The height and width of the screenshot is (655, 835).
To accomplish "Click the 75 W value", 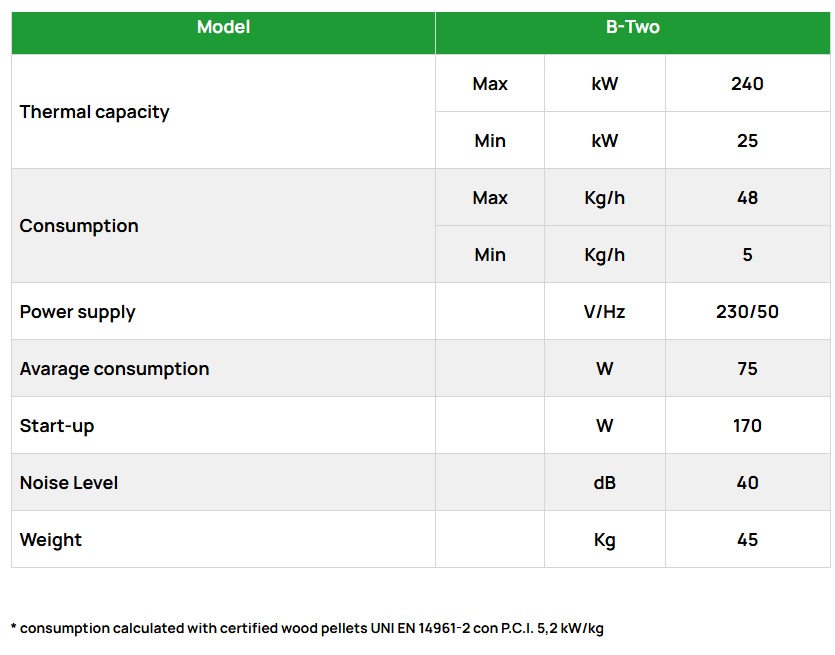I will coord(747,369).
